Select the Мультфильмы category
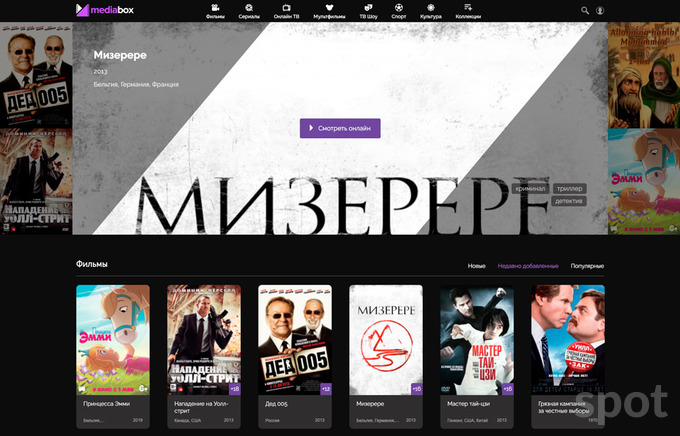The height and width of the screenshot is (436, 680). [328, 11]
